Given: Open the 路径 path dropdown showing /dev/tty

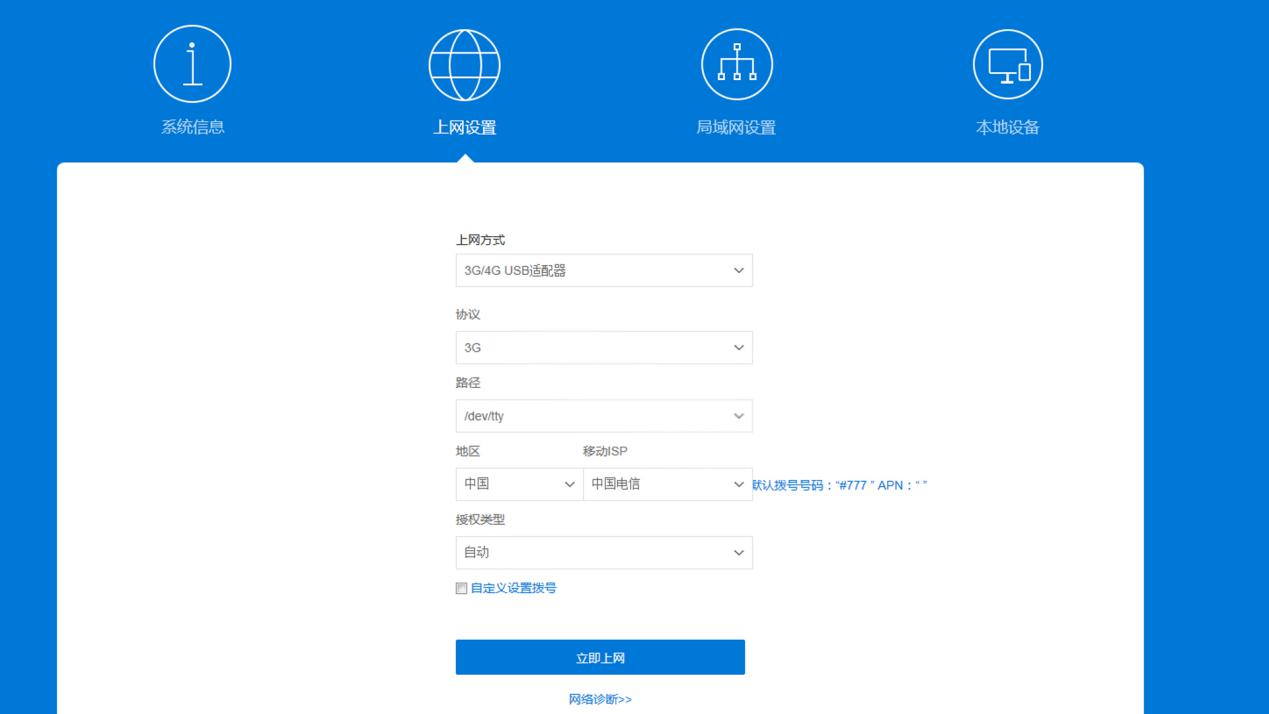Looking at the screenshot, I should pos(604,415).
